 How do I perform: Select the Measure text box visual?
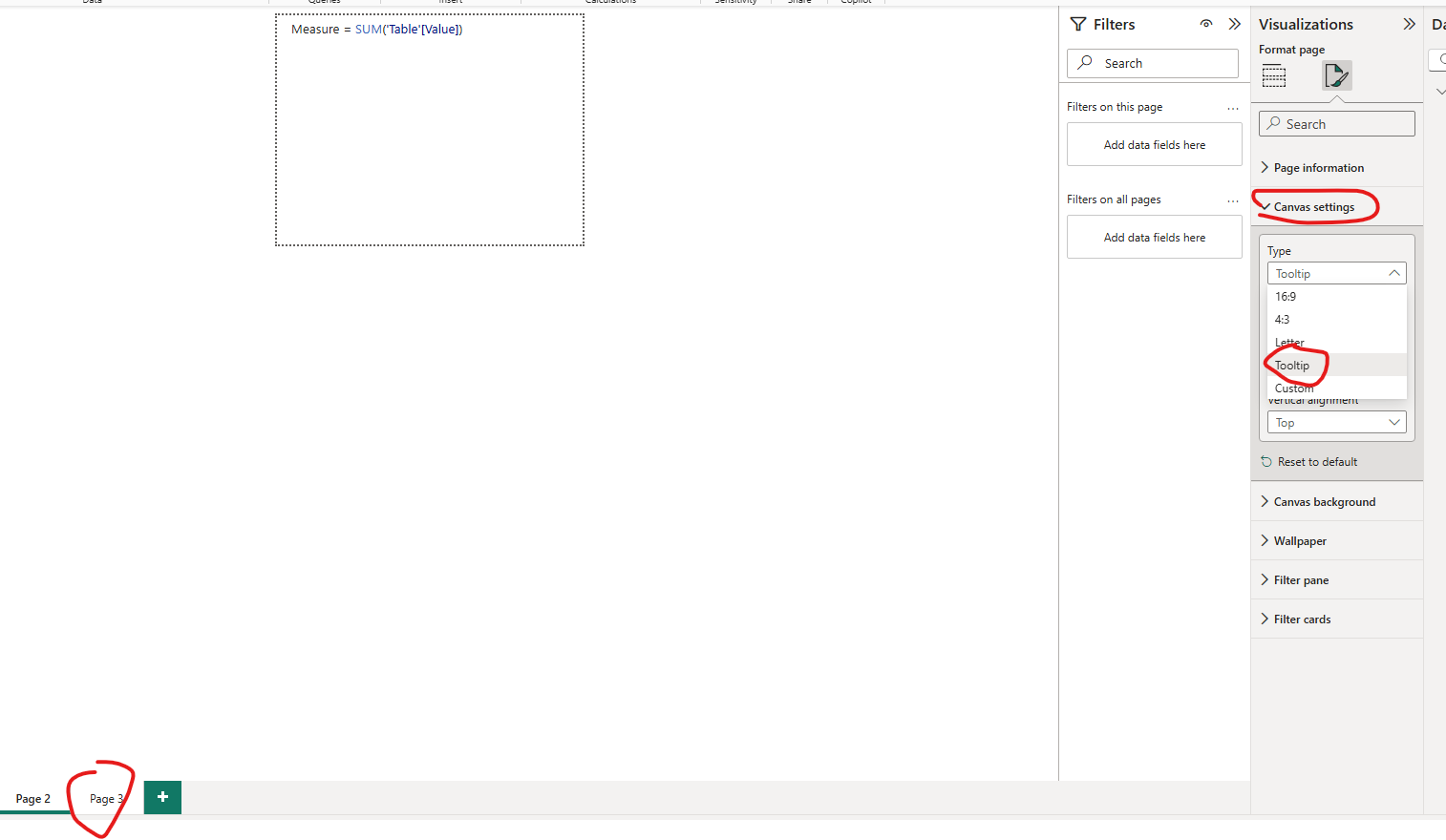tap(430, 130)
